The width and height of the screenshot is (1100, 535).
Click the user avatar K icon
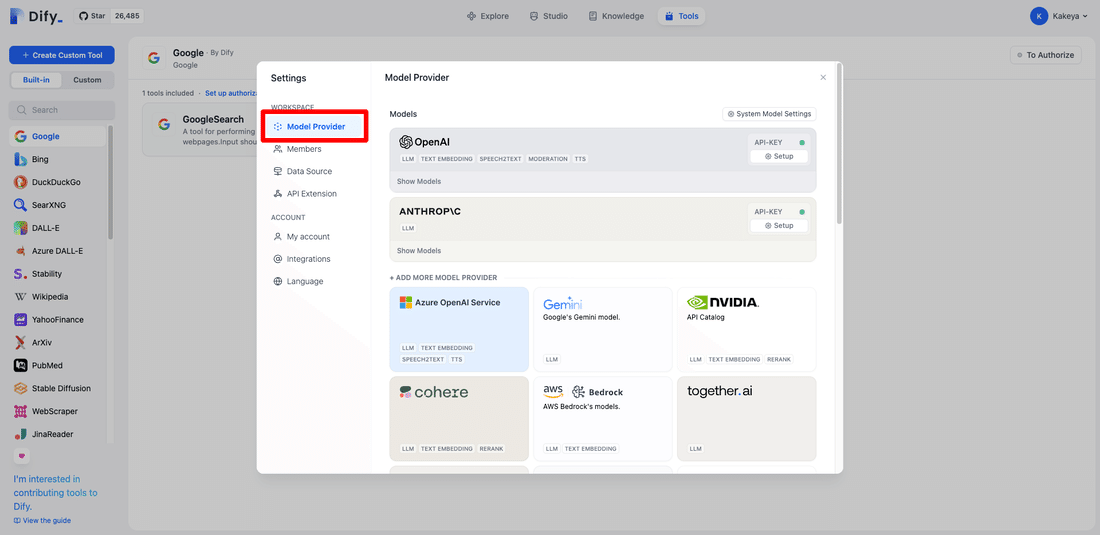[1038, 15]
